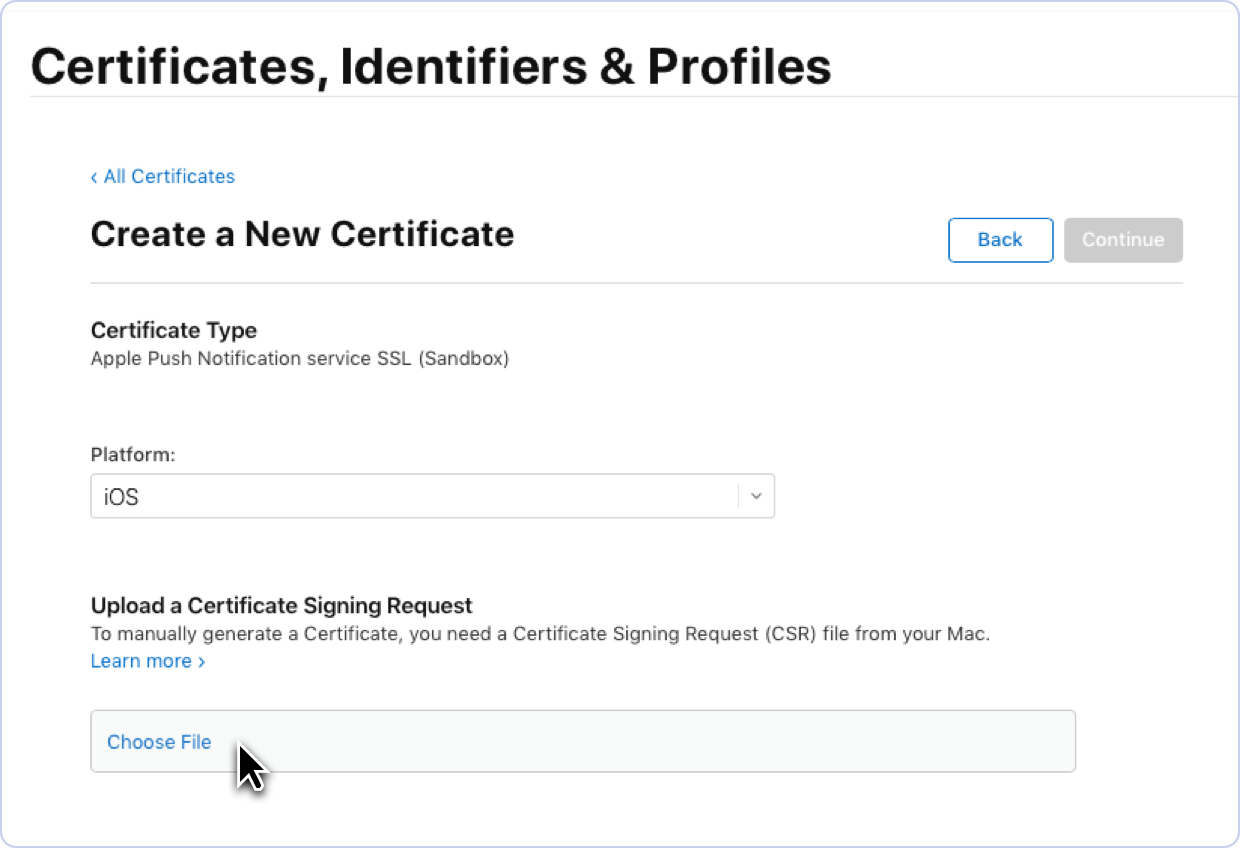Click the iOS value in the Platform field
Viewport: 1240px width, 848px height.
point(120,496)
